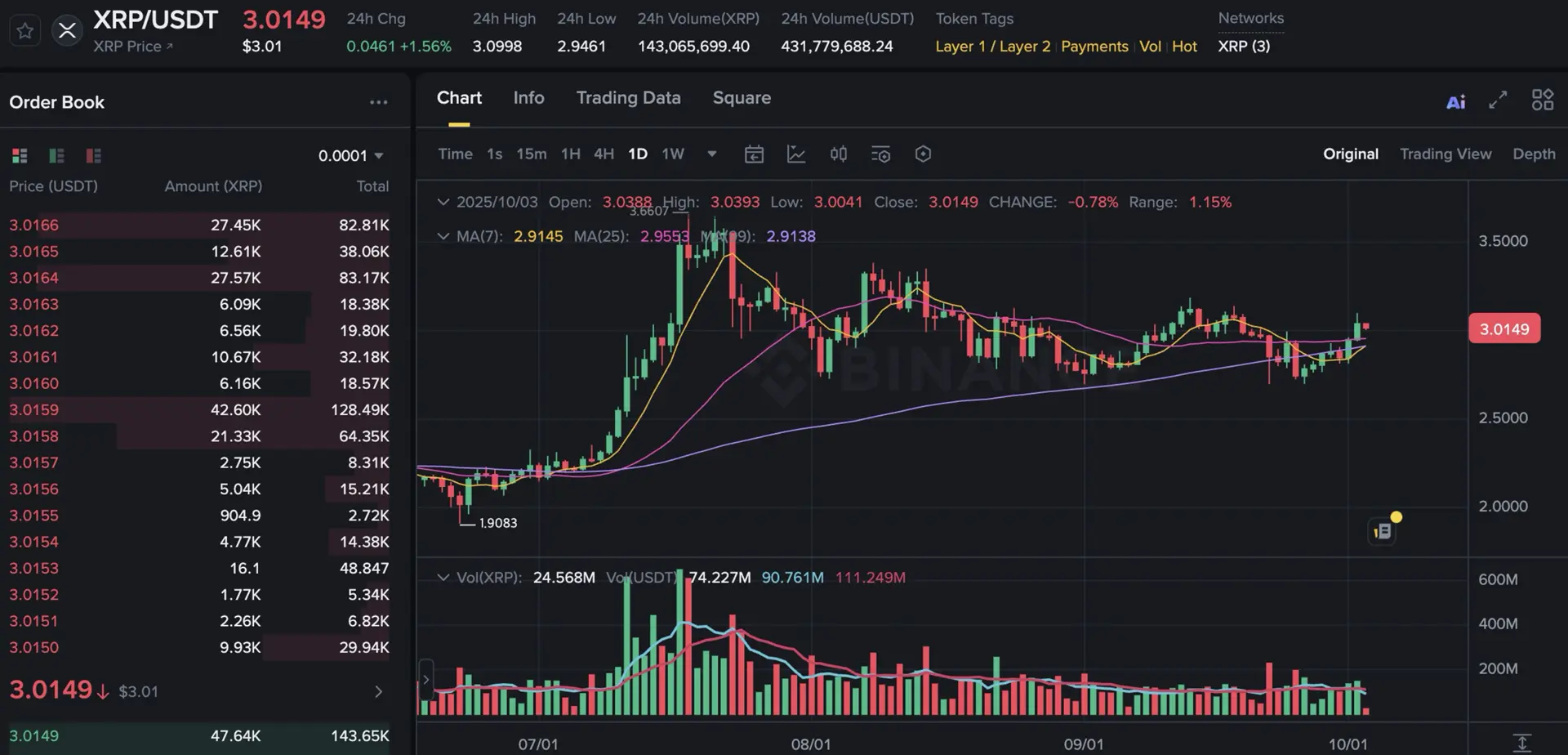Open the multi-chart grid layout
The image size is (1568, 755).
click(x=1542, y=101)
